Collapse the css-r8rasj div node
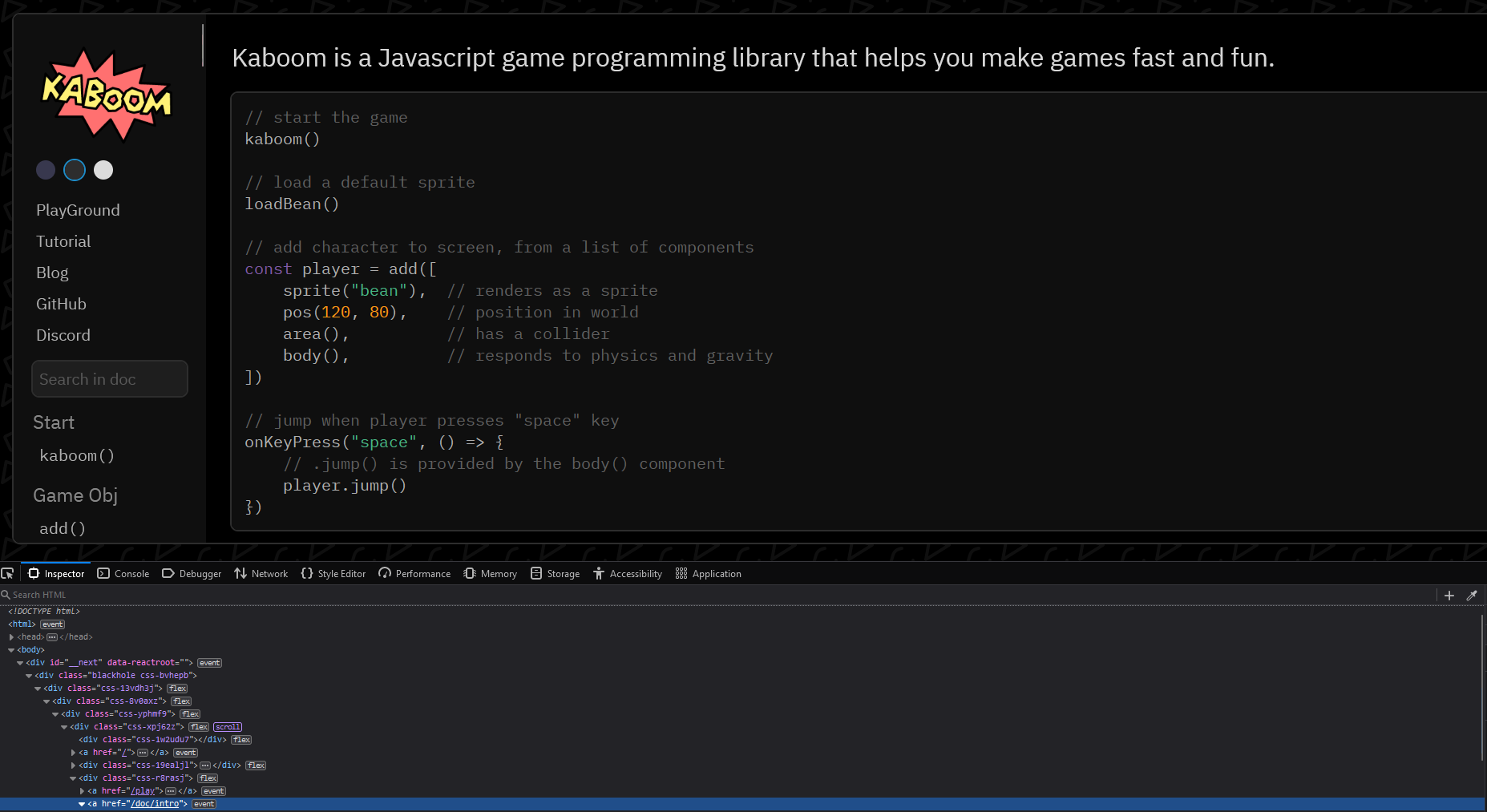This screenshot has width=1487, height=812. click(x=73, y=778)
